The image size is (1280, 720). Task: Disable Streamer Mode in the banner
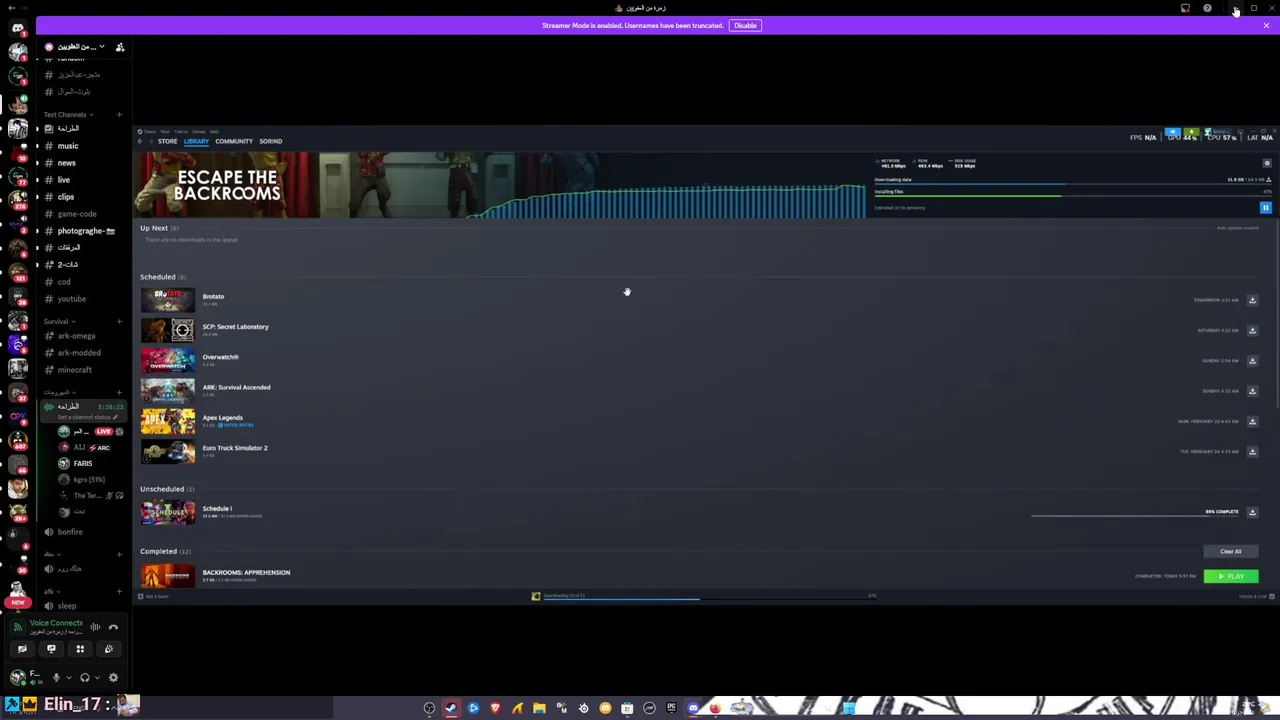click(x=745, y=25)
